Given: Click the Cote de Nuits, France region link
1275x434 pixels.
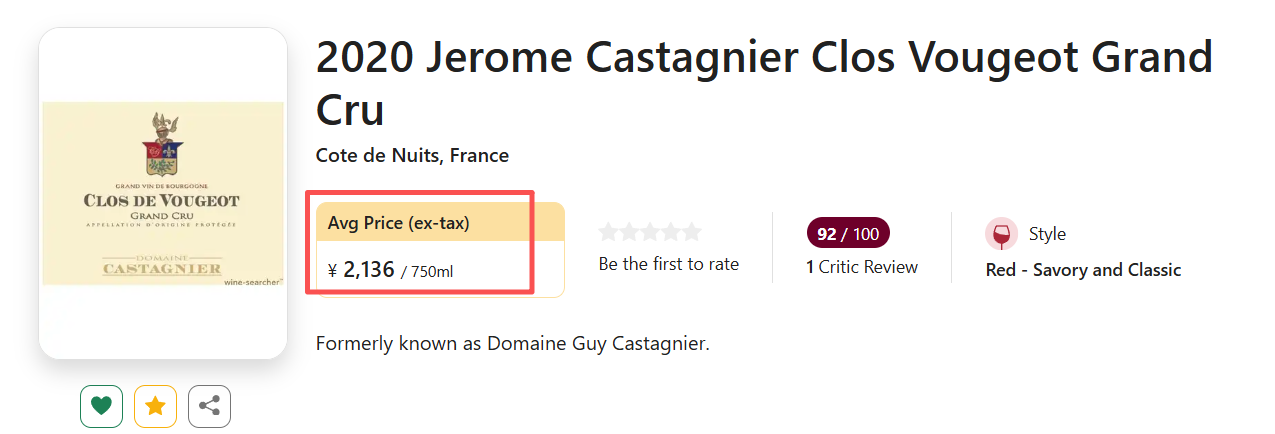Looking at the screenshot, I should (x=412, y=156).
